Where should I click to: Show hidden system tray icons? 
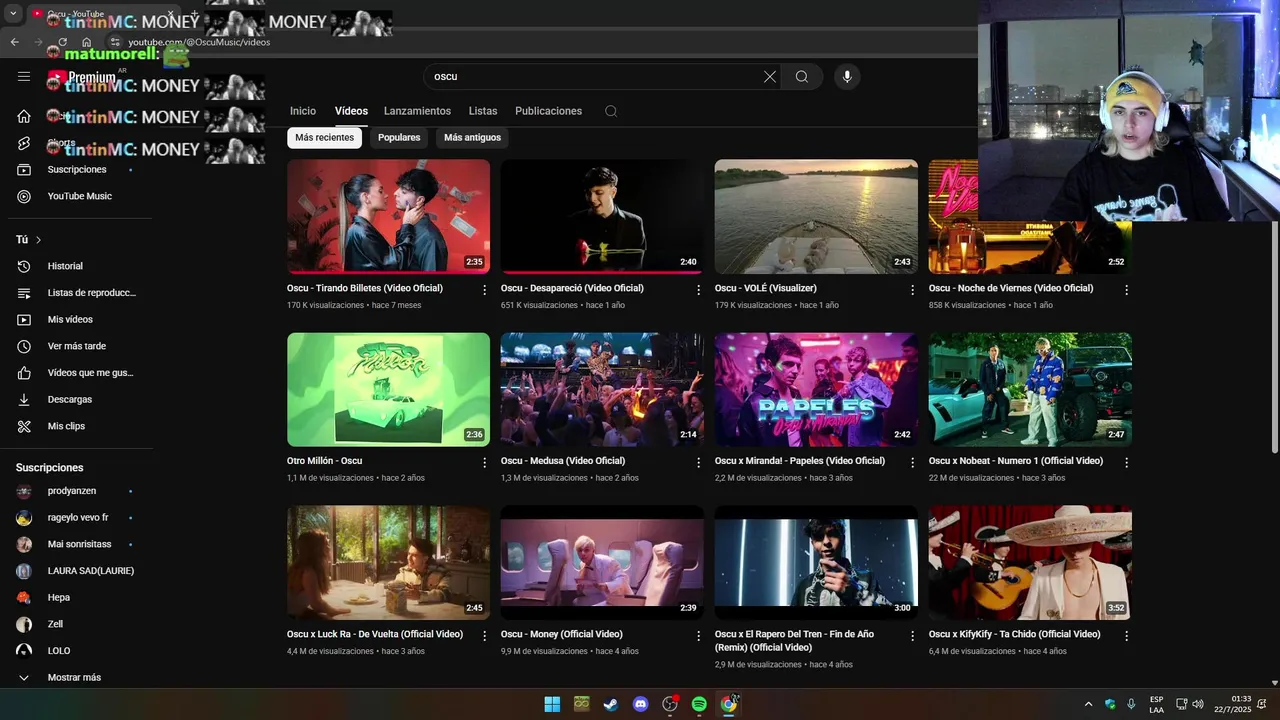tap(1088, 704)
